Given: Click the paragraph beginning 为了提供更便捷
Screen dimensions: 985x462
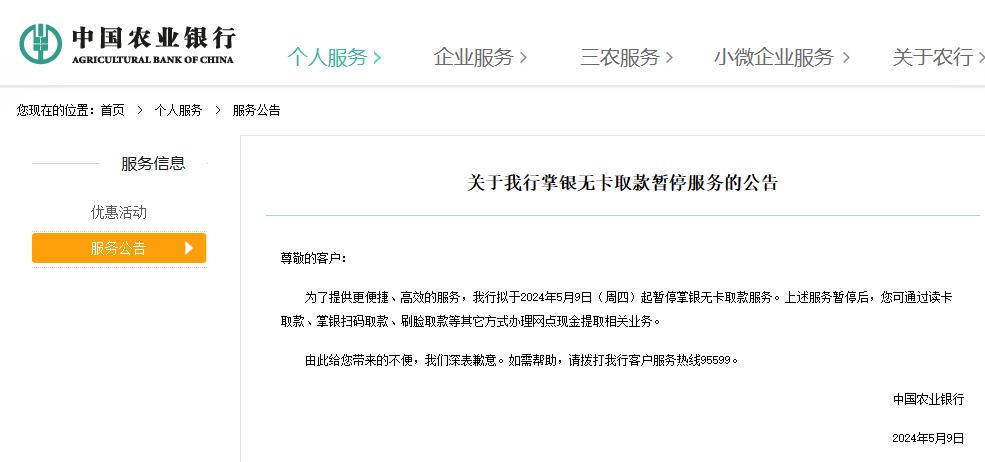Looking at the screenshot, I should point(616,310).
